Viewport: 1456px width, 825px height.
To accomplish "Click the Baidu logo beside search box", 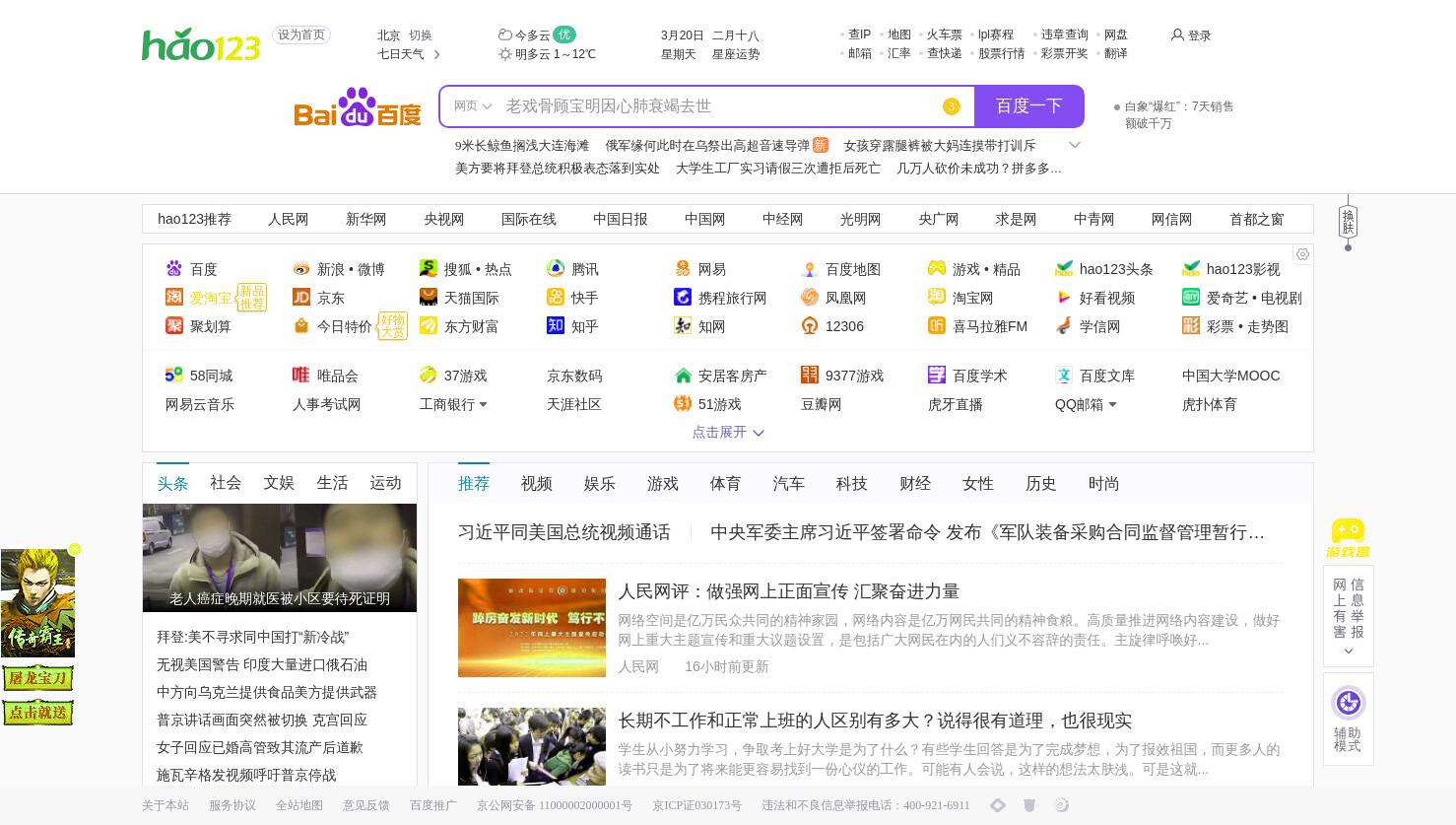I will pos(358,107).
